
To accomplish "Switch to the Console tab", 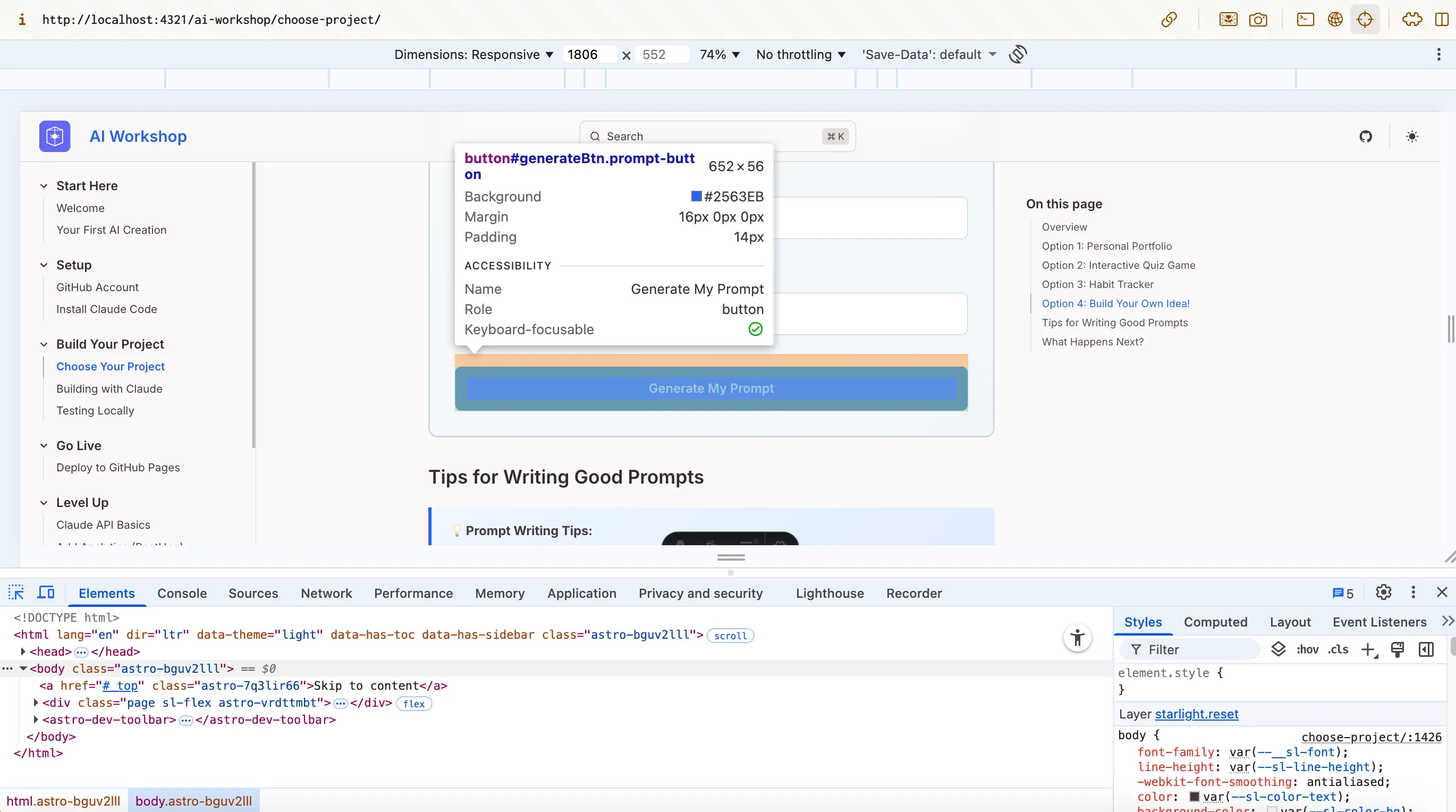I will click(x=182, y=593).
